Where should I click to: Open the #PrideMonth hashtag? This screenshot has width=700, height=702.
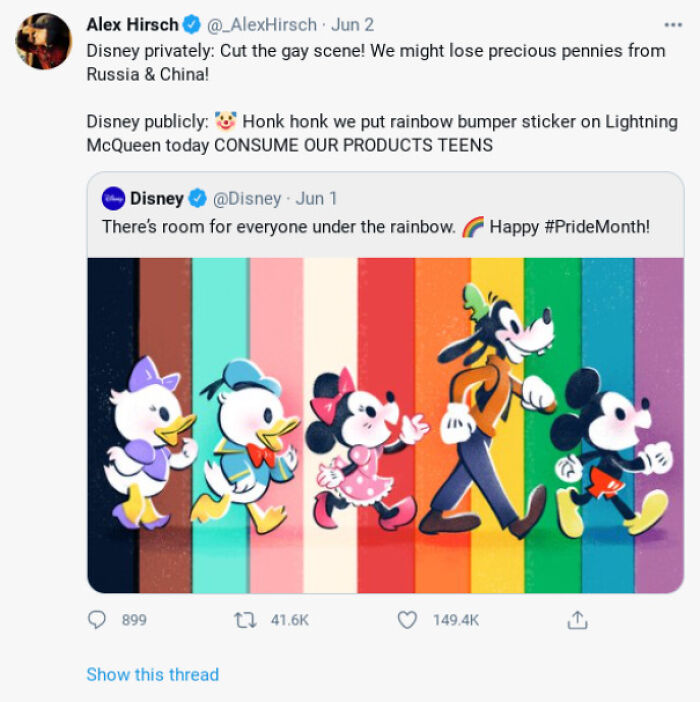coord(596,227)
